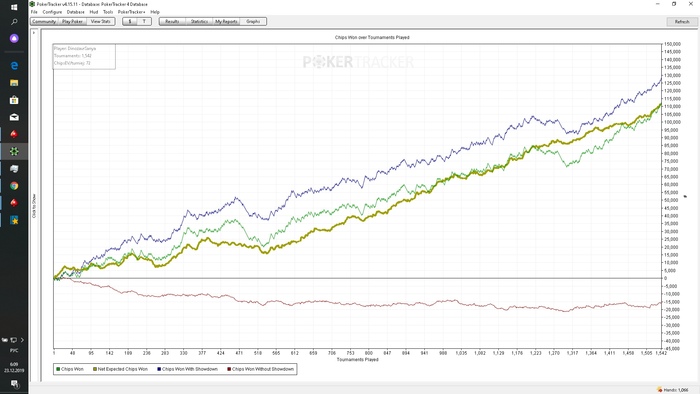Open the My Reports tab

pyautogui.click(x=226, y=21)
